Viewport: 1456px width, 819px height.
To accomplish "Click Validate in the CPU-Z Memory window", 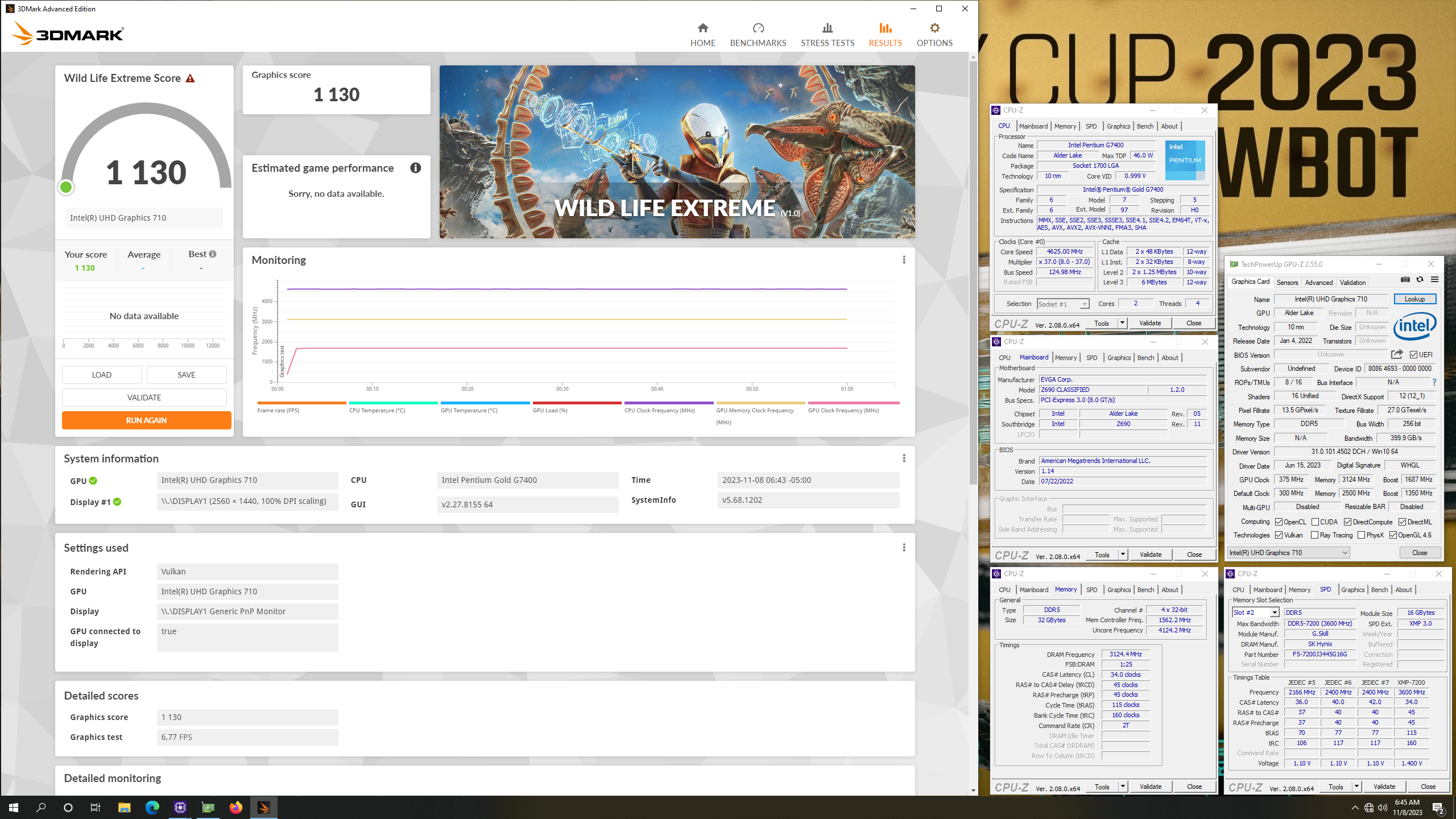I will pyautogui.click(x=1151, y=787).
